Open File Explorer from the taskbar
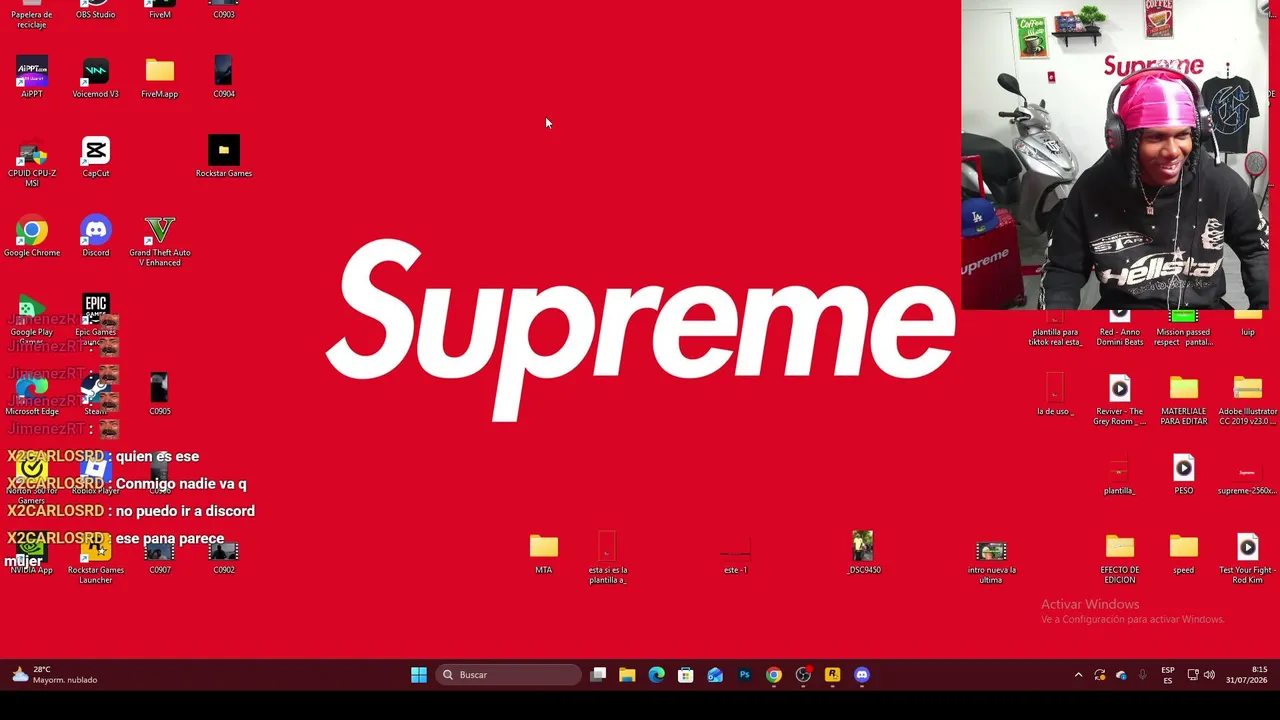This screenshot has height=720, width=1280. (x=627, y=675)
